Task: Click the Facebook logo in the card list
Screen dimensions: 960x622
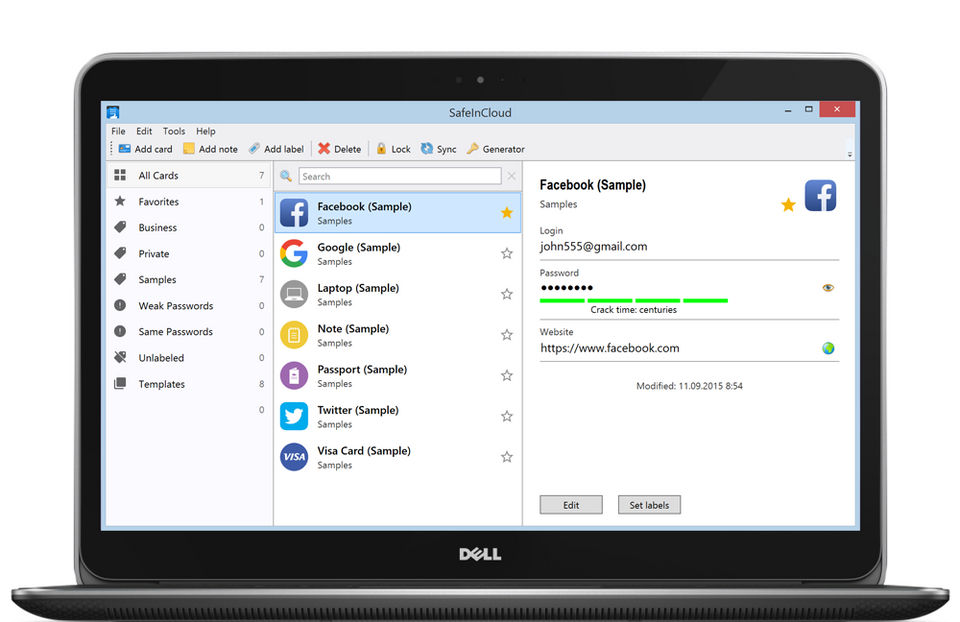Action: pos(294,213)
